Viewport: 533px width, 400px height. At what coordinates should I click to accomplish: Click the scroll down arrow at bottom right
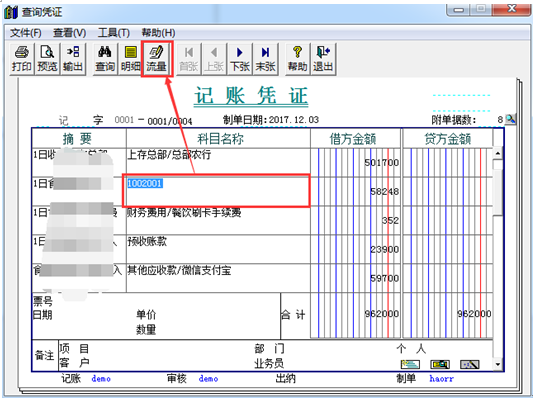(x=498, y=365)
